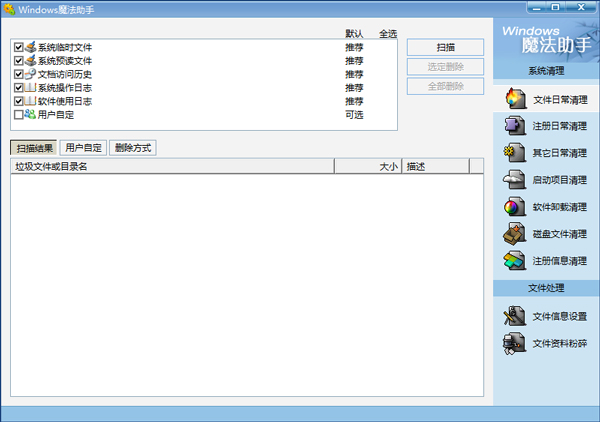Select the 启动项目清理 label
The width and height of the screenshot is (600, 422).
pos(559,180)
